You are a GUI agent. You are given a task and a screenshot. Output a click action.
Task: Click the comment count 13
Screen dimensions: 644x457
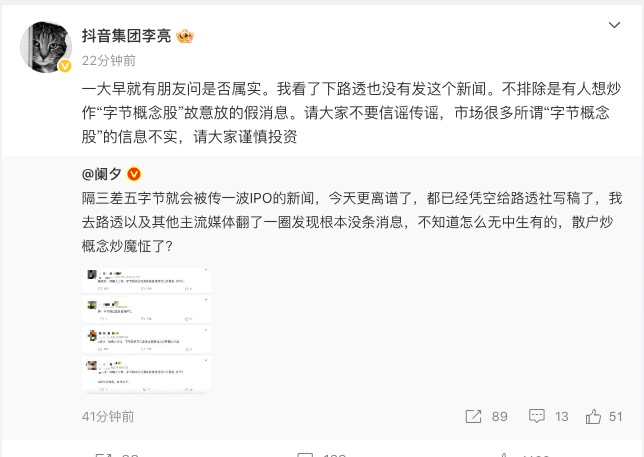561,417
